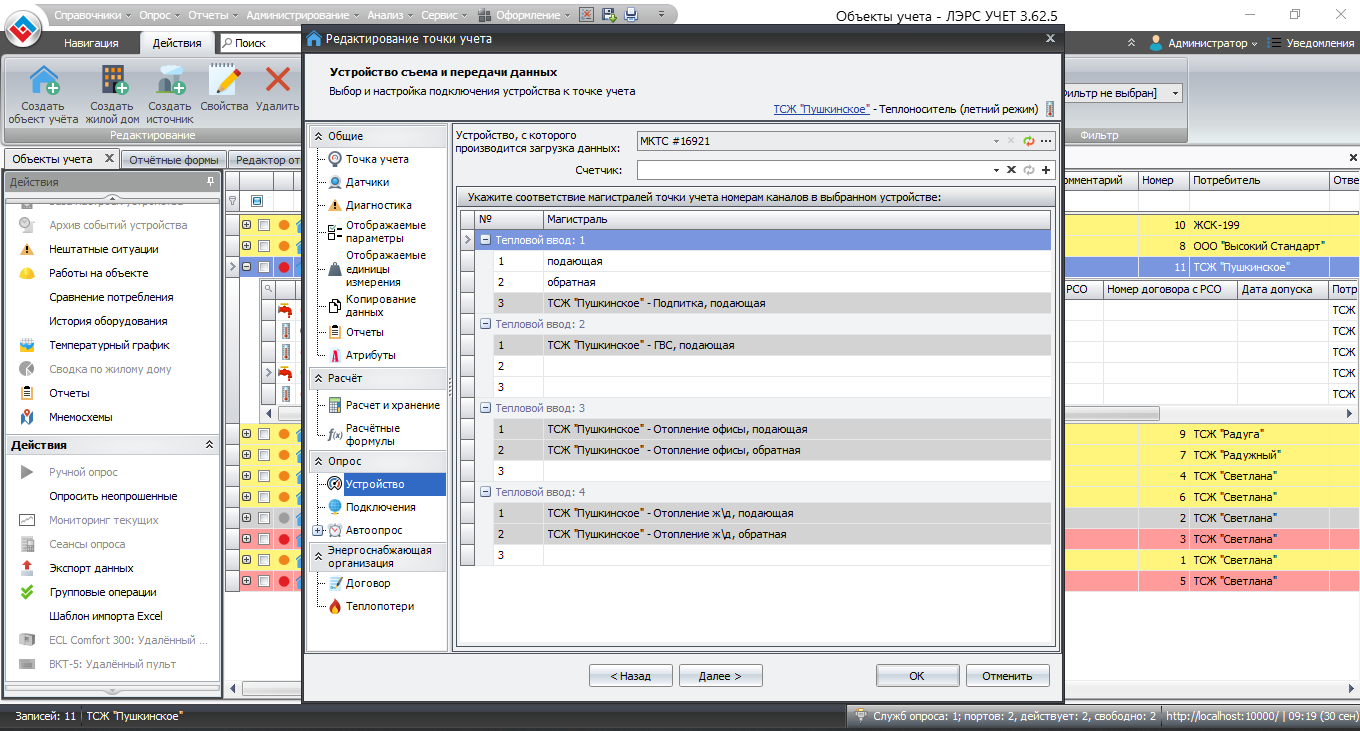This screenshot has width=1360, height=731.
Task: Click the green refresh icon beside МКТС #16921
Action: click(x=1029, y=141)
